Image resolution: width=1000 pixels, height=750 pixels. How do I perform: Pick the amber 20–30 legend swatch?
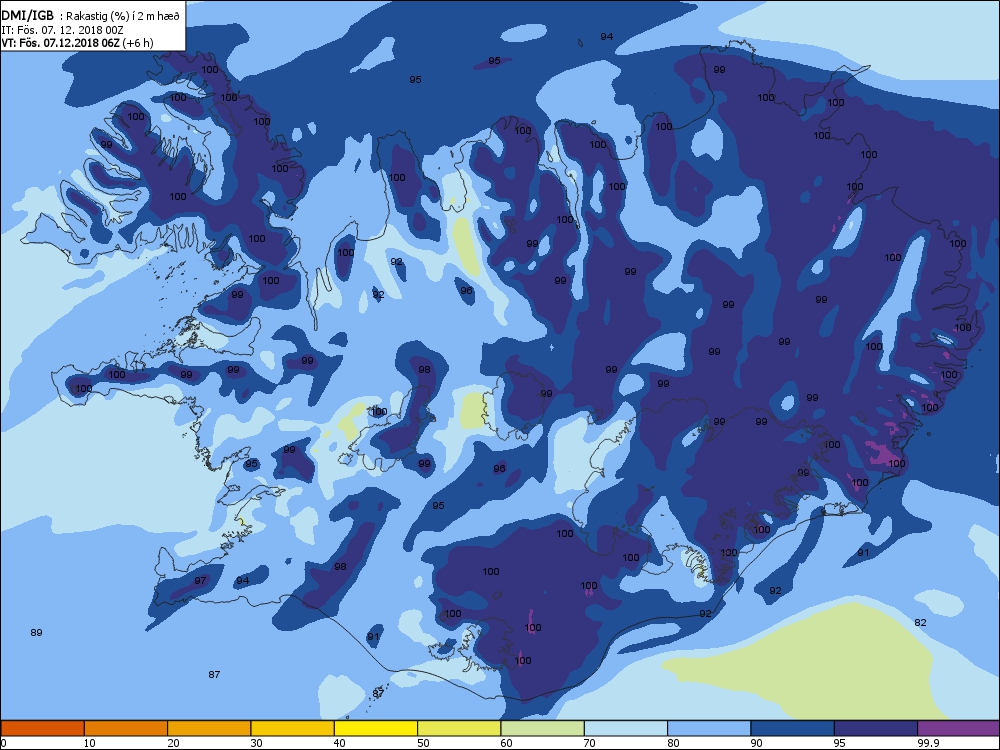click(209, 728)
